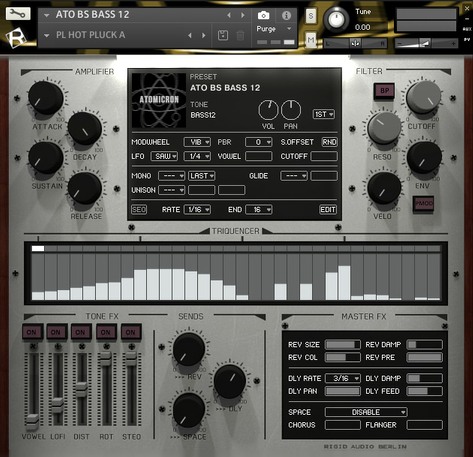Screen dimensions: 473x457
Task: Toggle the Vowel ON button
Action: coord(32,332)
